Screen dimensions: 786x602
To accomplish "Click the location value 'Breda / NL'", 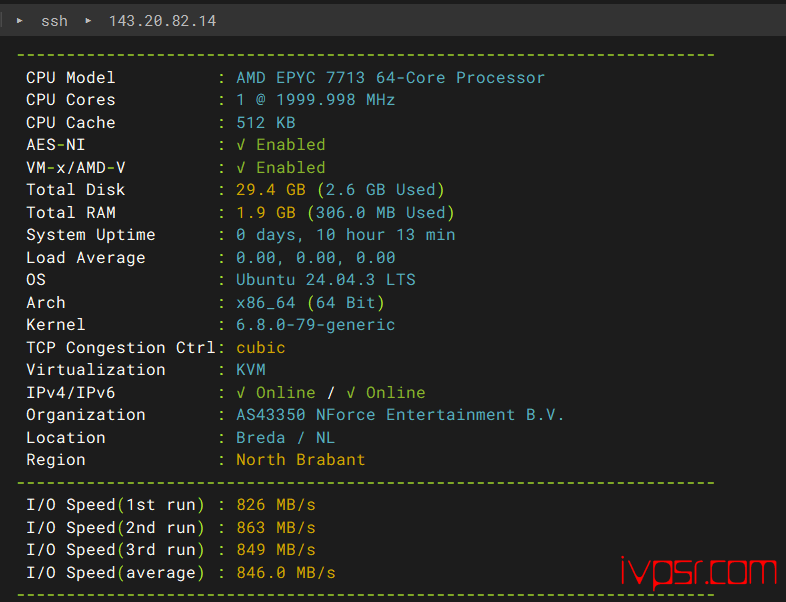I will tap(286, 438).
